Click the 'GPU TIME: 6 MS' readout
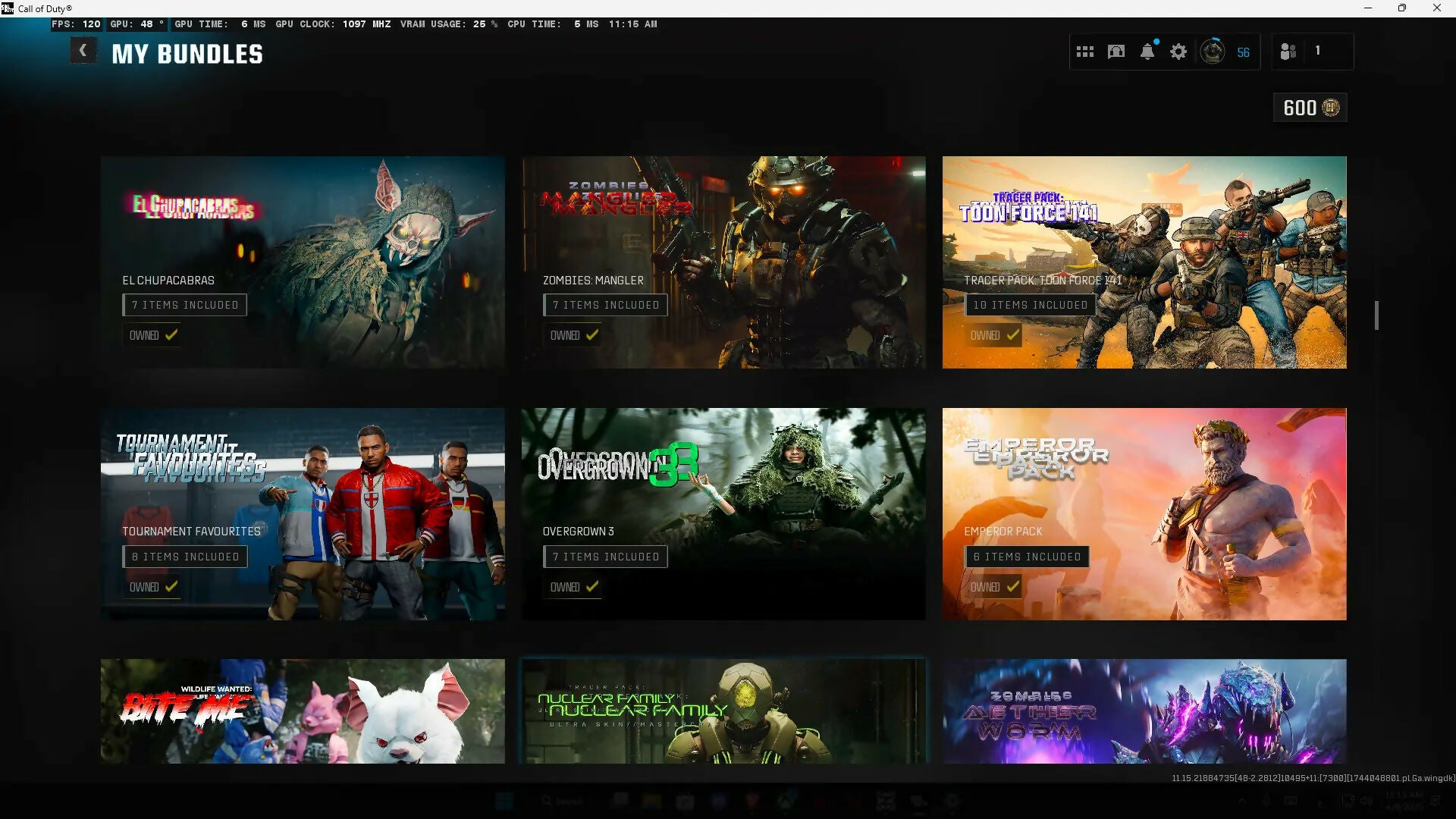Viewport: 1456px width, 819px height. pyautogui.click(x=220, y=24)
